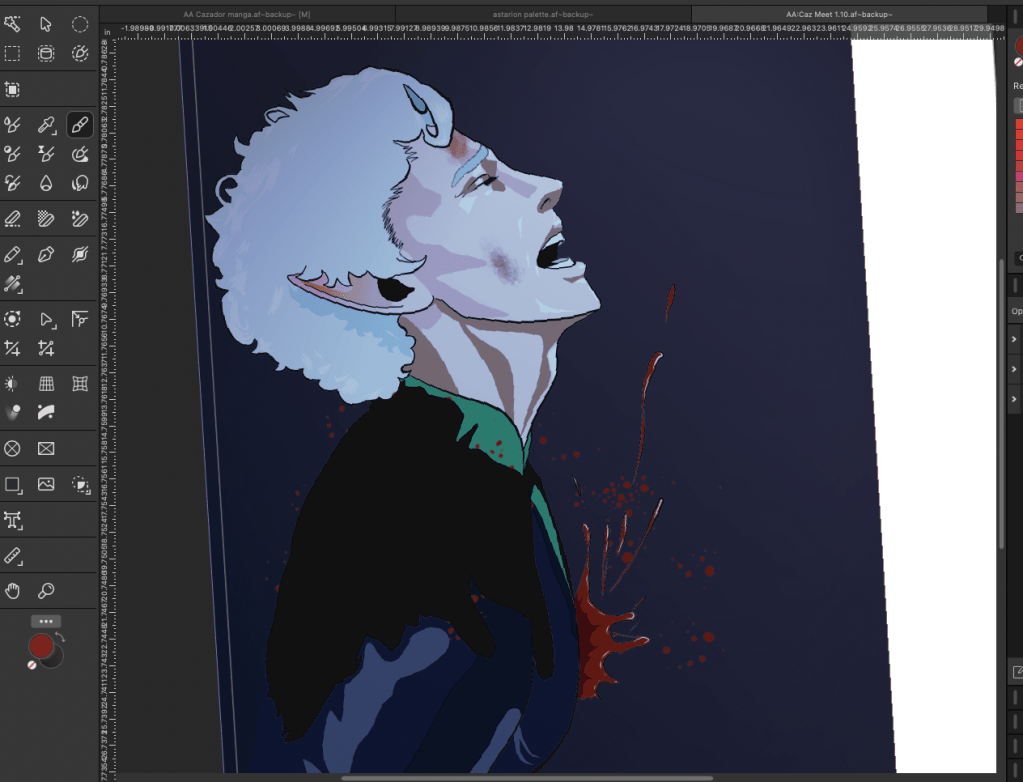
Task: Choose the Measure ruler tool
Action: click(12, 555)
